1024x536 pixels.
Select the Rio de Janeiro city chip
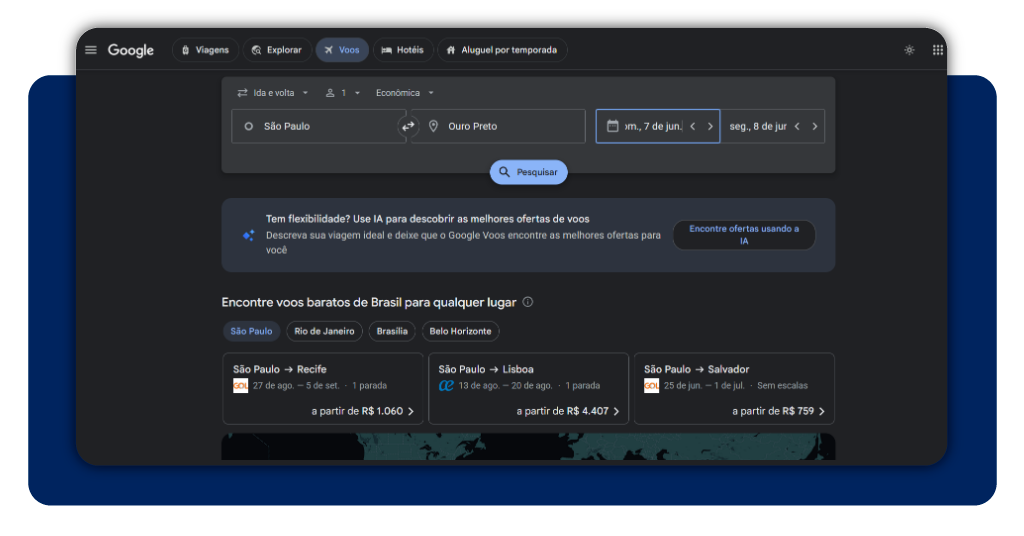point(325,332)
